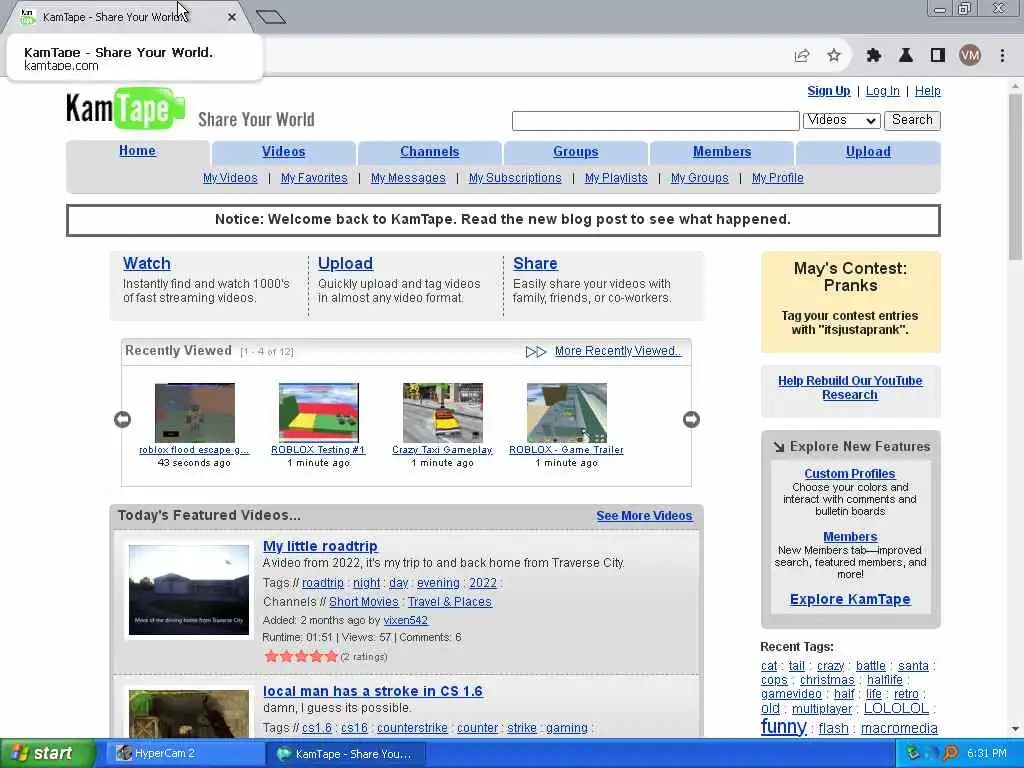Click the Search button

(x=912, y=120)
